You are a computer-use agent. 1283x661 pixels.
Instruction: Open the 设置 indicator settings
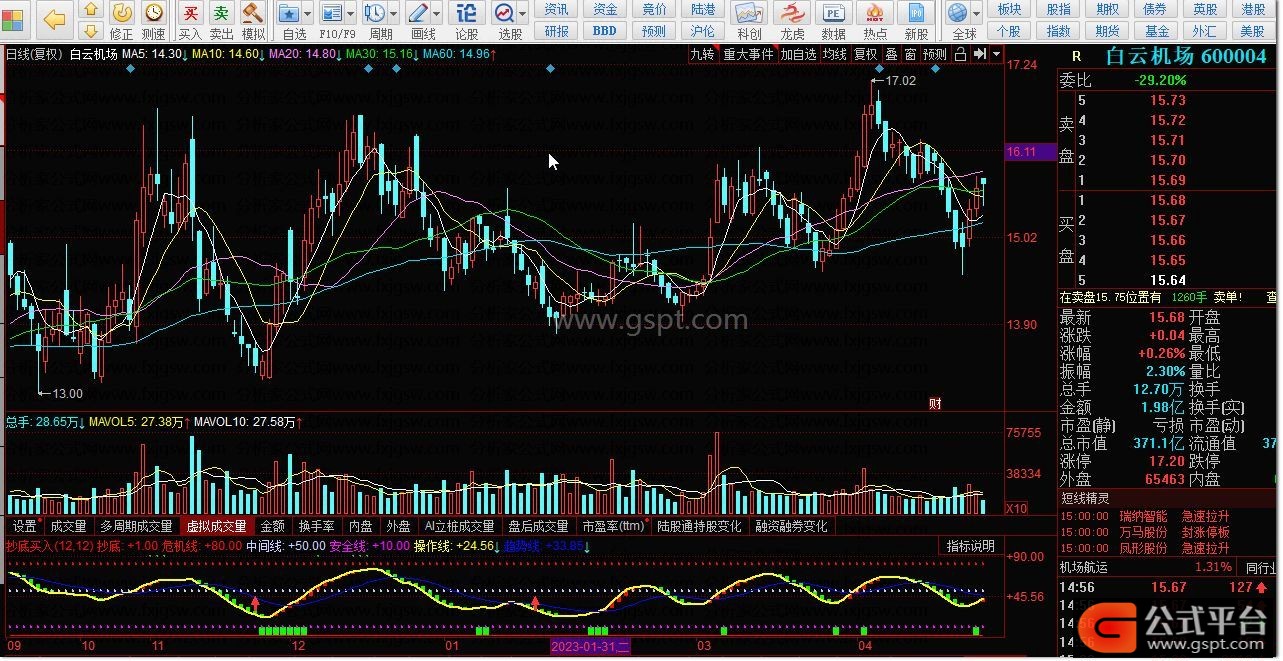click(24, 526)
